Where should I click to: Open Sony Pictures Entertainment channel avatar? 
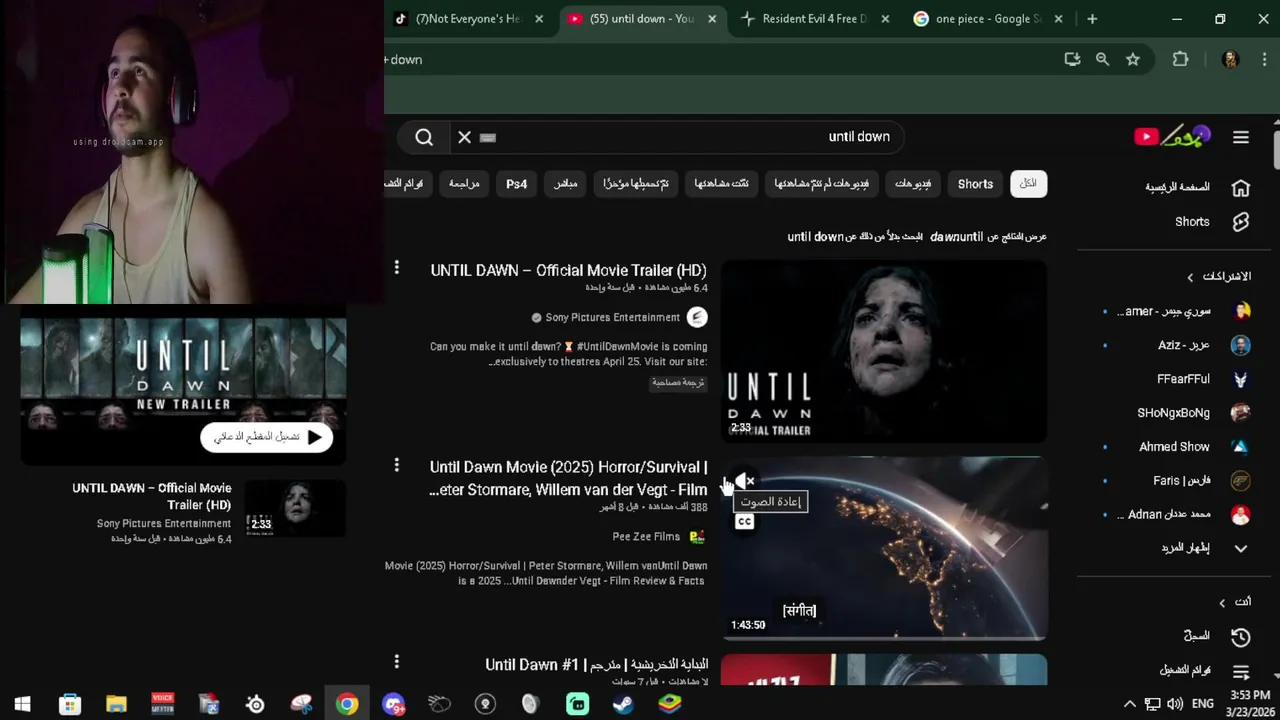tap(697, 317)
